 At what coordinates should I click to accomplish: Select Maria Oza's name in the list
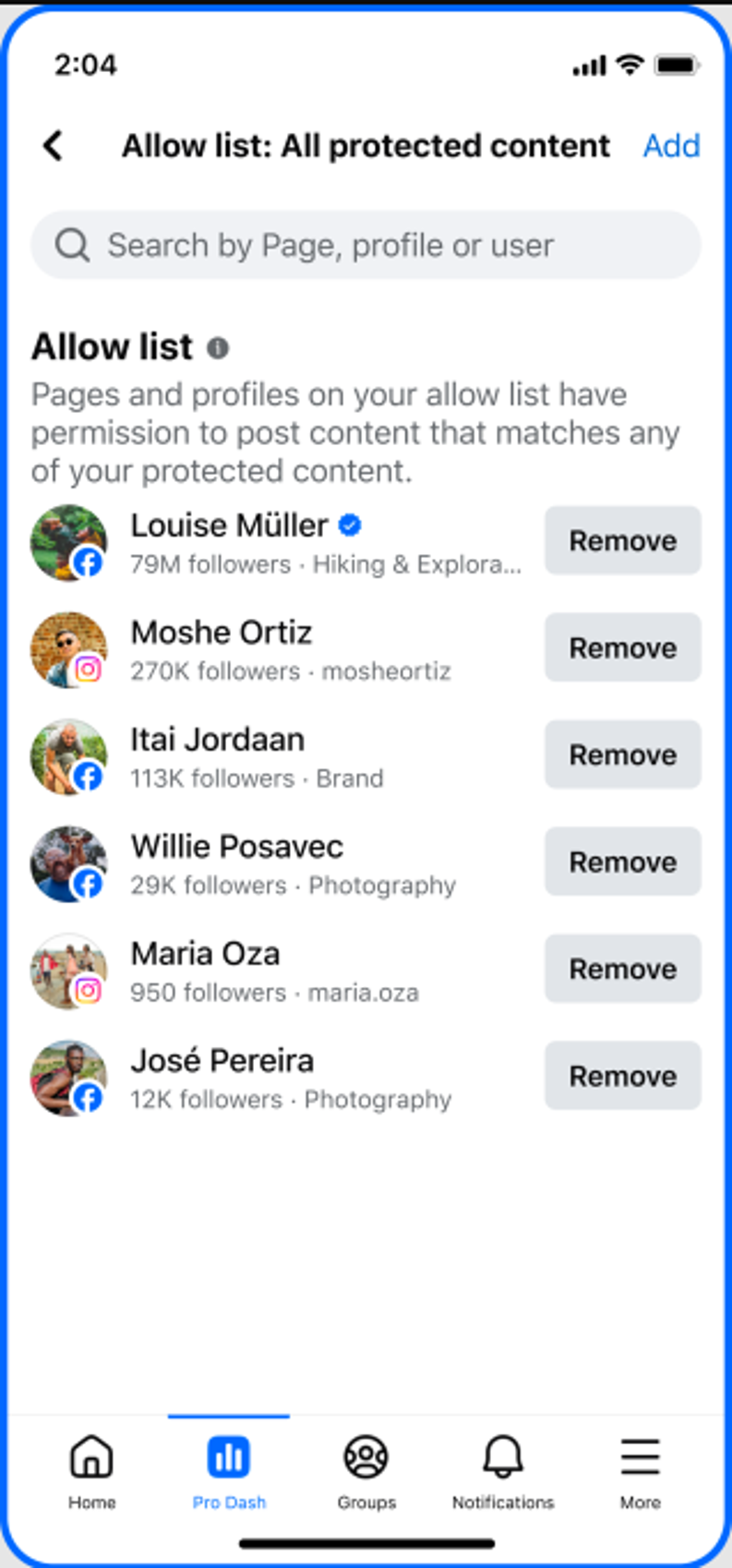coord(205,953)
